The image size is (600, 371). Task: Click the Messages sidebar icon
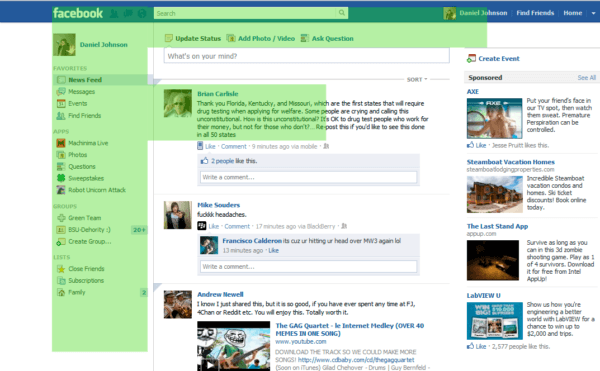(61, 92)
